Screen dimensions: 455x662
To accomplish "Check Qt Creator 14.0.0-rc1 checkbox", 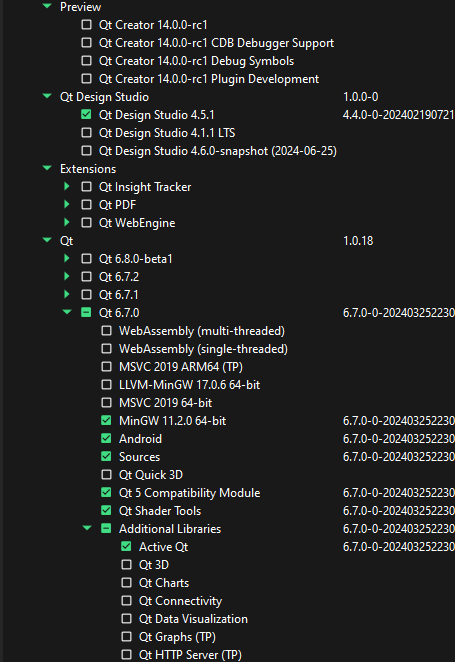I will tap(86, 25).
